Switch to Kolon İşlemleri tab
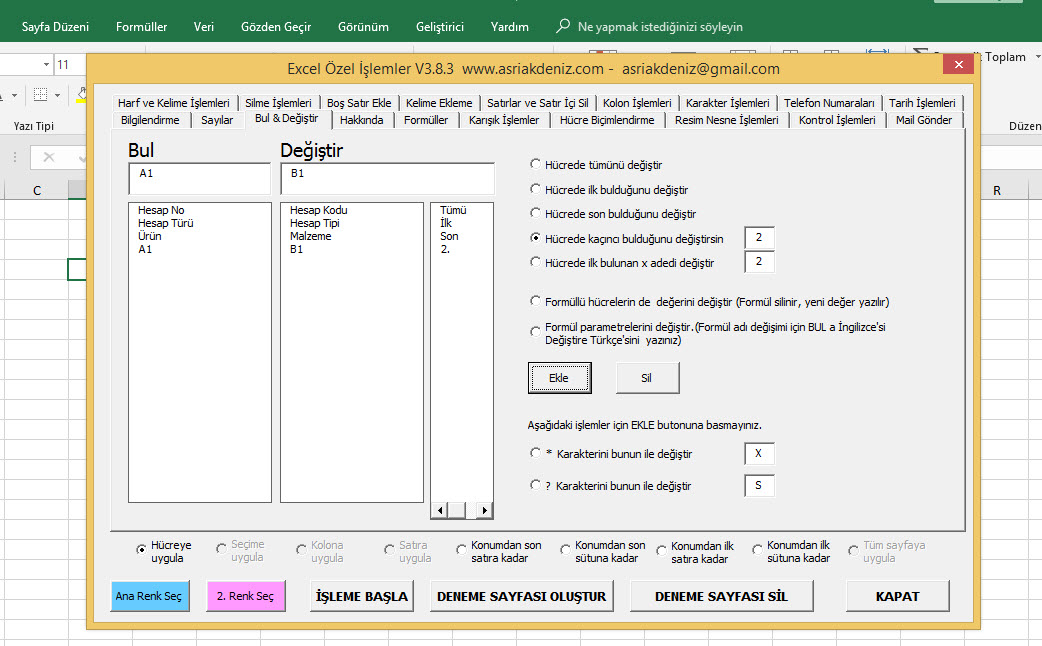 637,103
